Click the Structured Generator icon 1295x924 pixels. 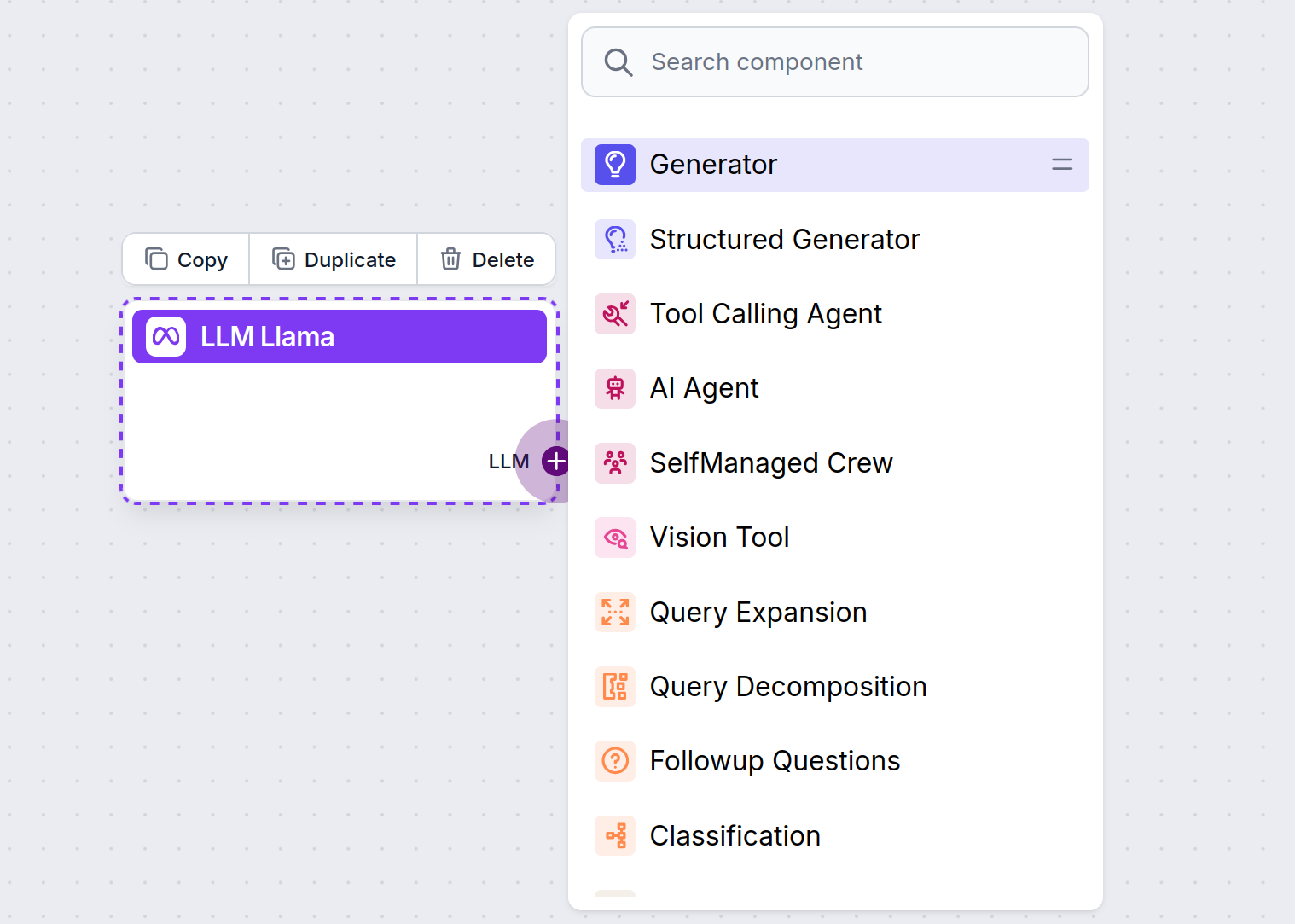(614, 240)
